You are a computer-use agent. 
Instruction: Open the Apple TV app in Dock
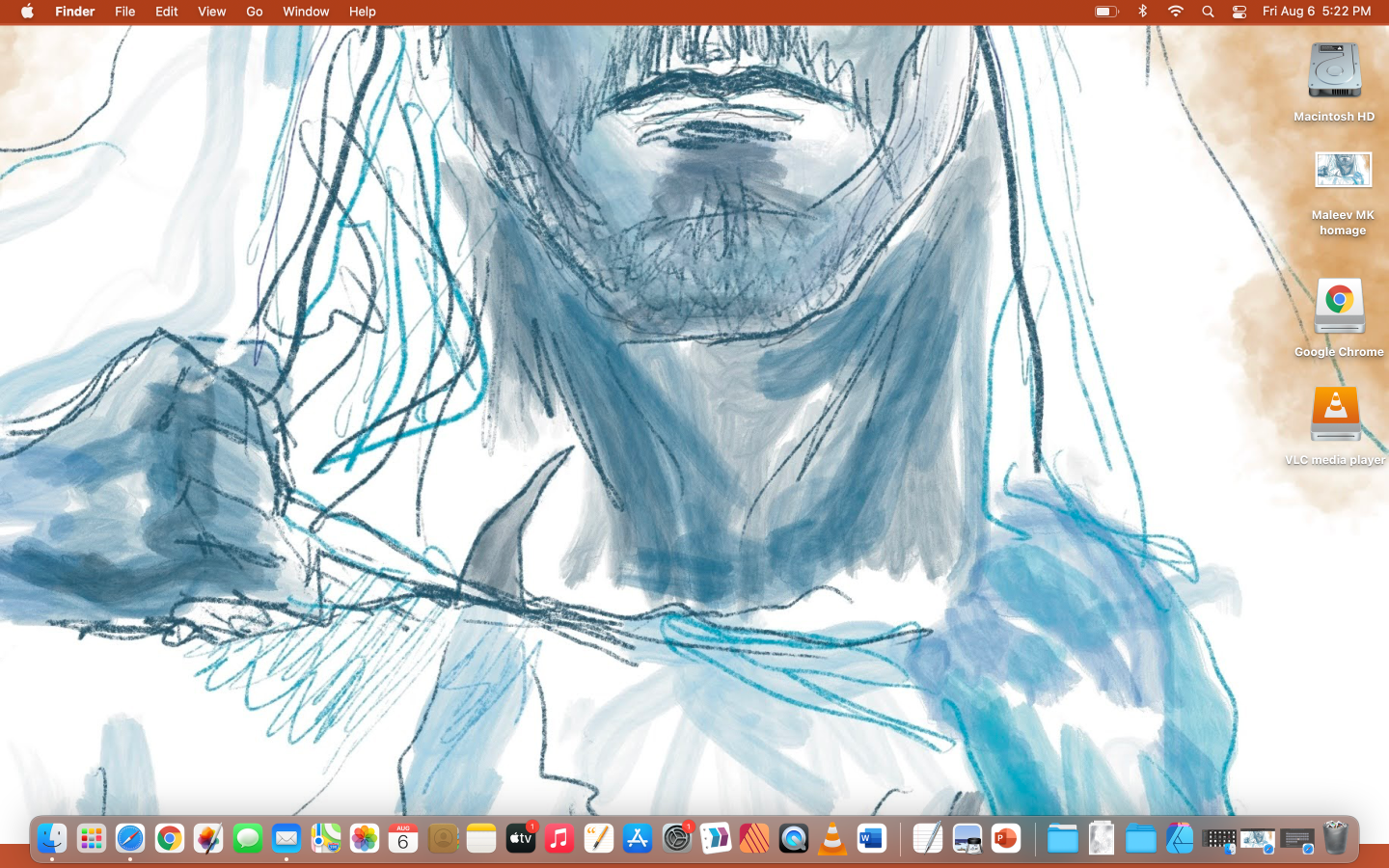521,838
